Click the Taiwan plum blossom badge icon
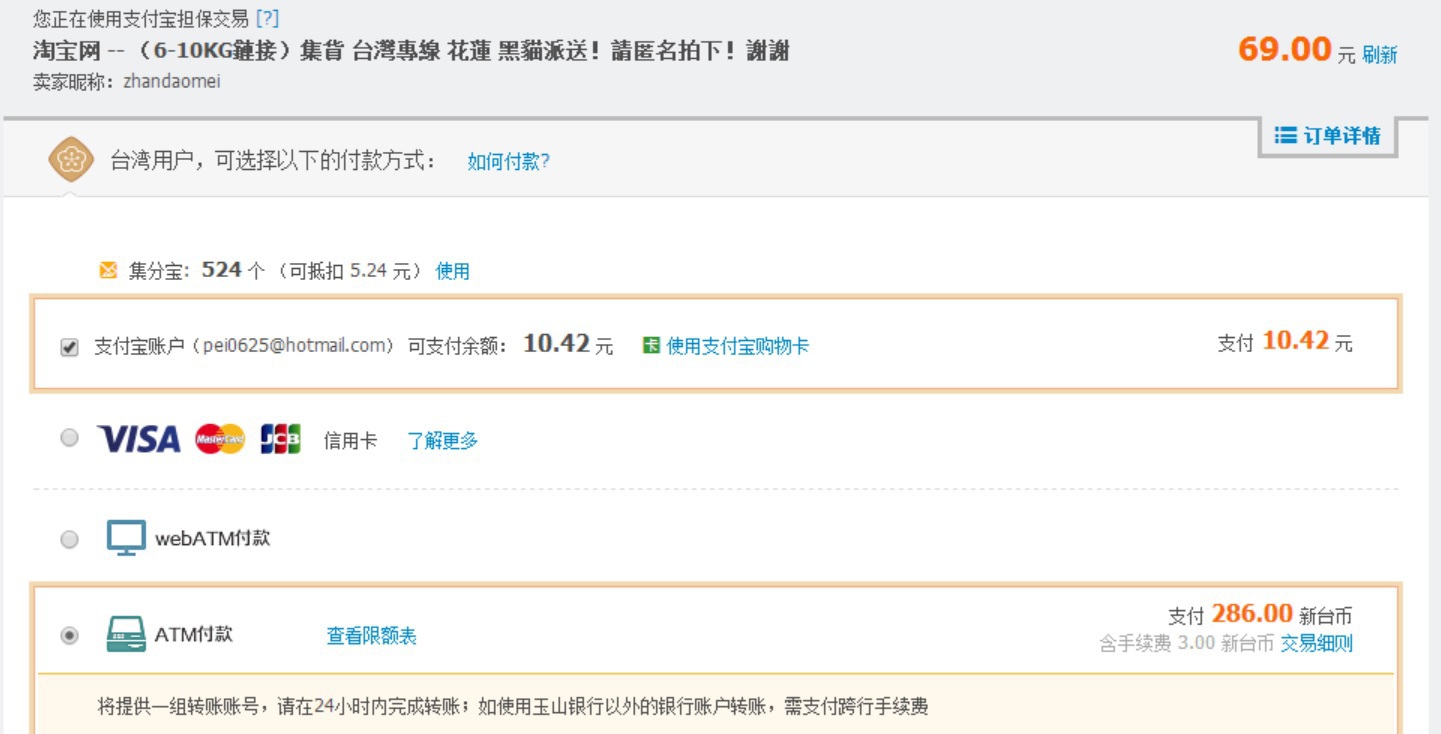The height and width of the screenshot is (734, 1441). [x=72, y=161]
